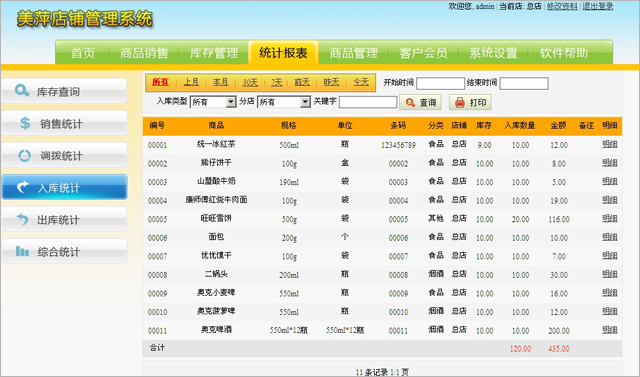The width and height of the screenshot is (640, 377).
Task: Click the 00010 row number
Action: tap(158, 312)
